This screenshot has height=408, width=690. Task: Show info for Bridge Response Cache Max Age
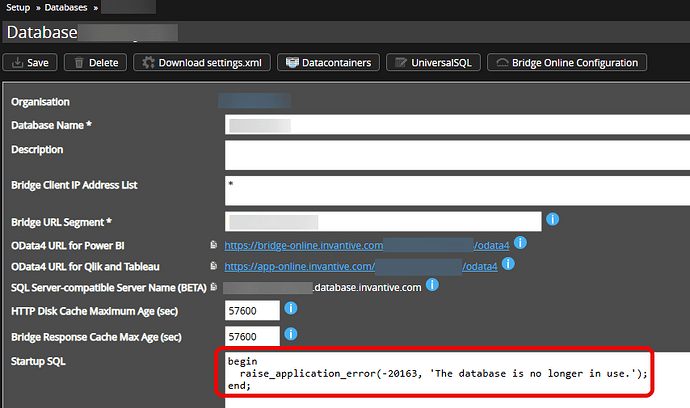tap(292, 335)
